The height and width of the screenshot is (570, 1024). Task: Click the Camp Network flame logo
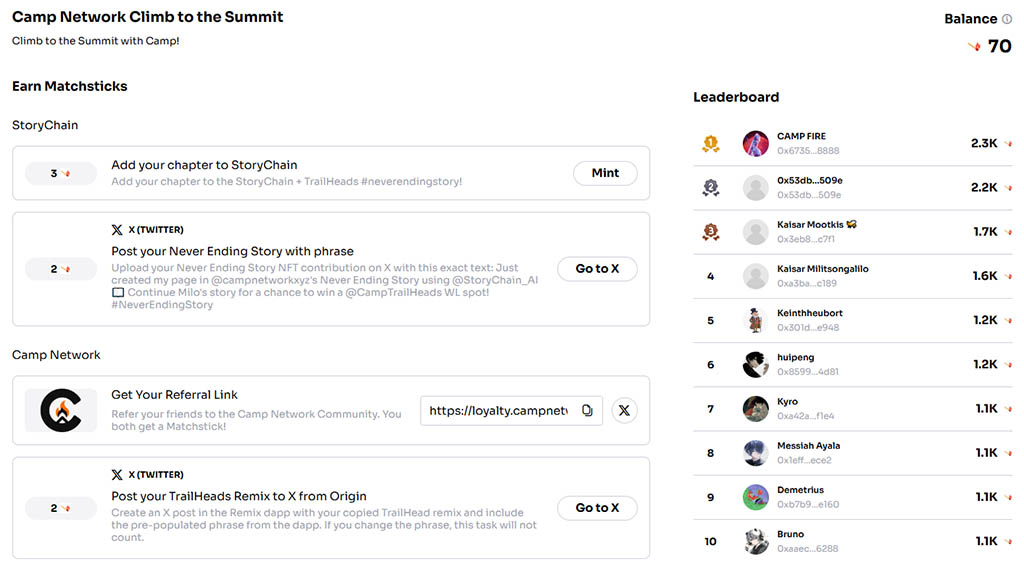pos(61,410)
